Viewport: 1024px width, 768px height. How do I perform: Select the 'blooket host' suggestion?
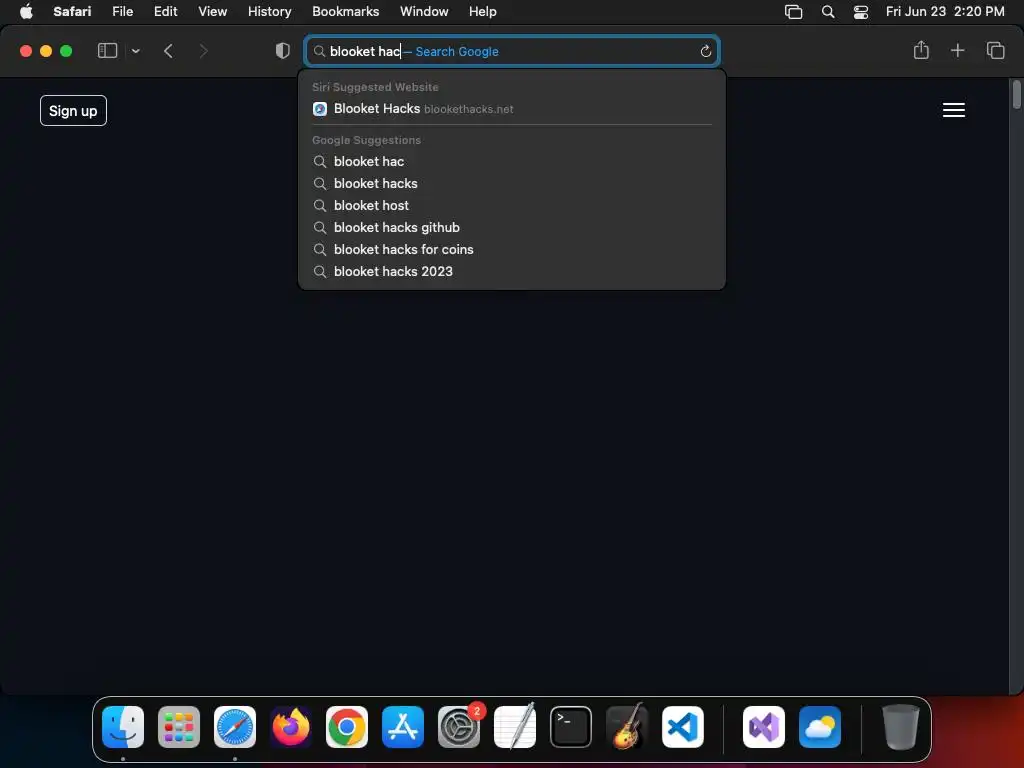coord(512,206)
